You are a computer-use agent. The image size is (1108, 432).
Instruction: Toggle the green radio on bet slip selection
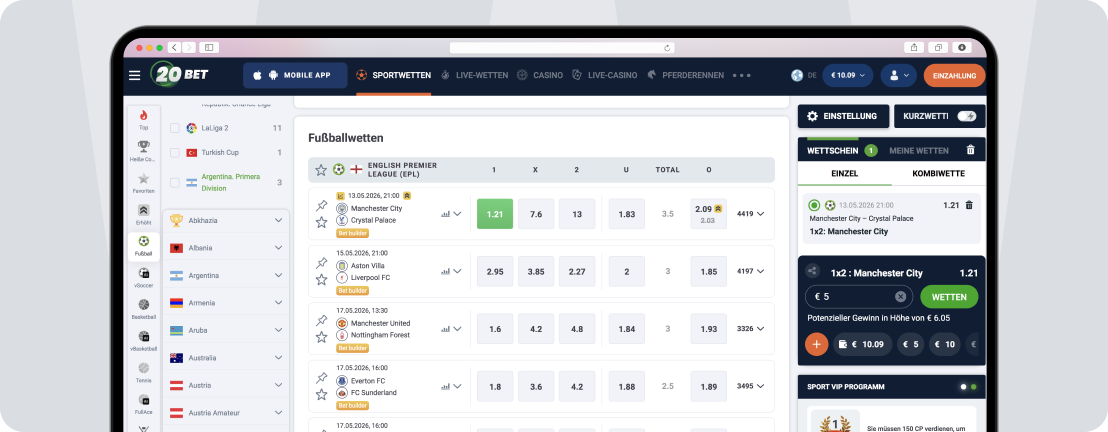[x=814, y=205]
